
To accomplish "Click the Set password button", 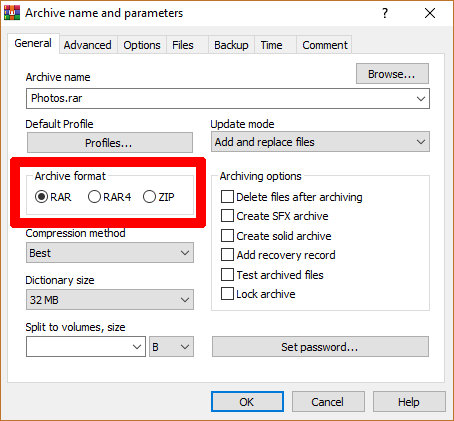I will coord(320,347).
